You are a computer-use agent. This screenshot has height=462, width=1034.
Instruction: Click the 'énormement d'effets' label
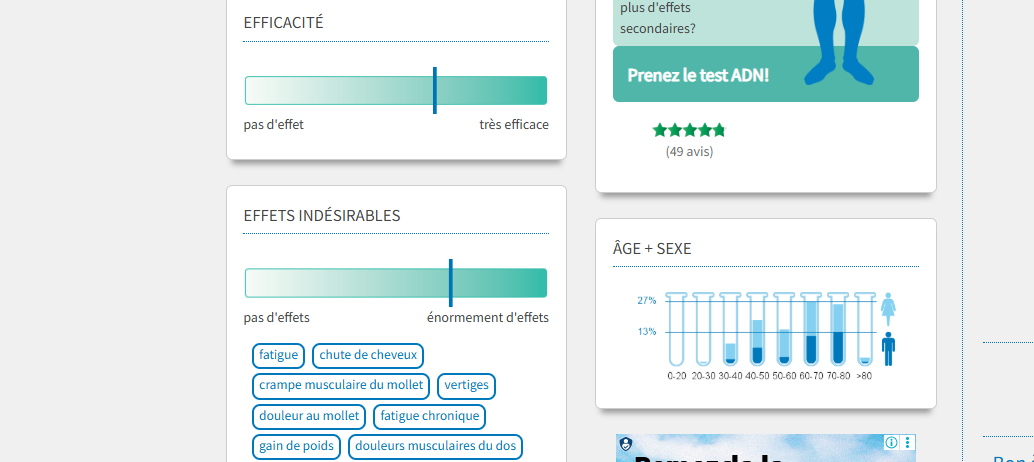pos(487,318)
